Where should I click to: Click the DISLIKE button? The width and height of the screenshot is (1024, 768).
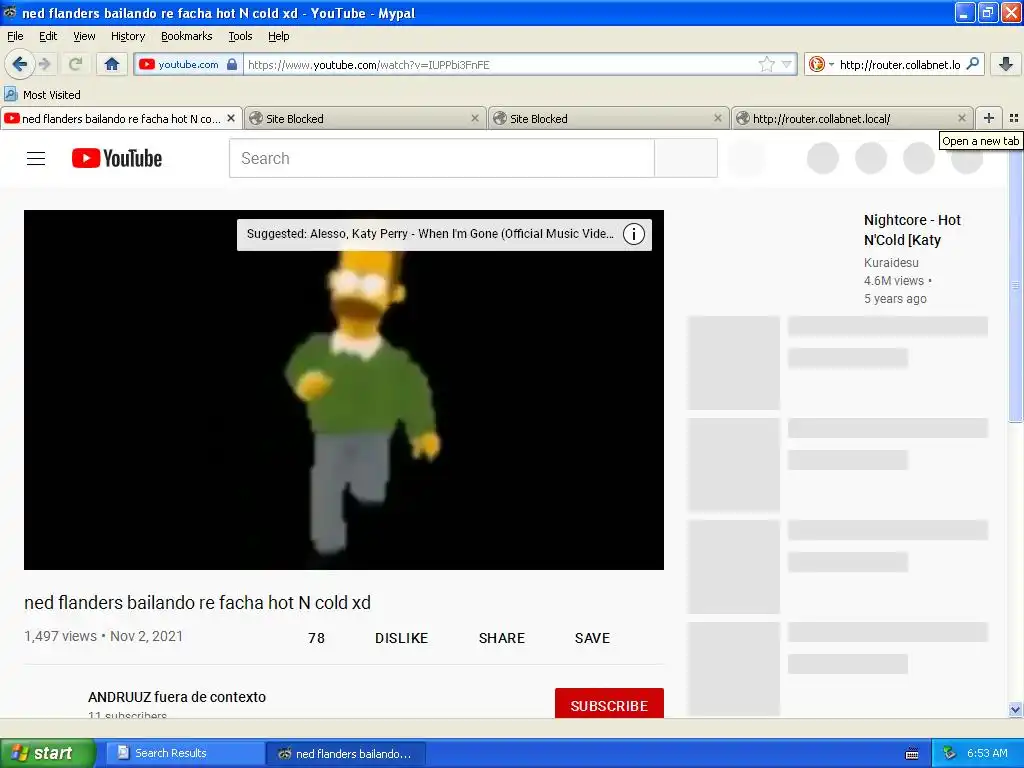[x=401, y=638]
